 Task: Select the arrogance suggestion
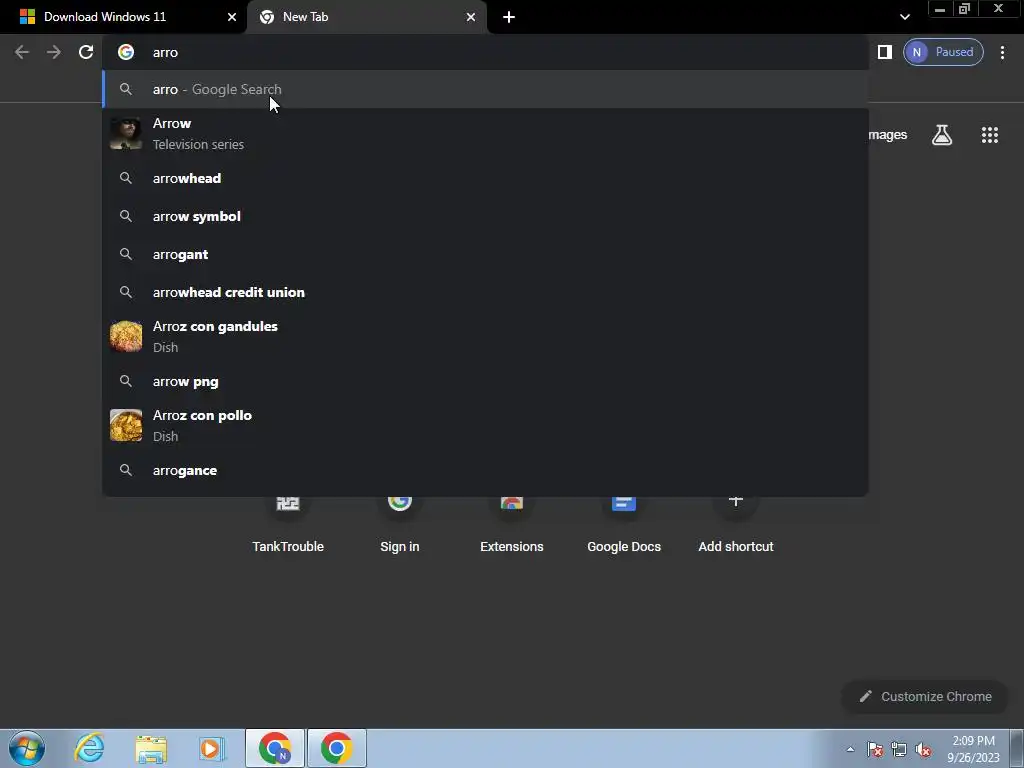[x=485, y=470]
